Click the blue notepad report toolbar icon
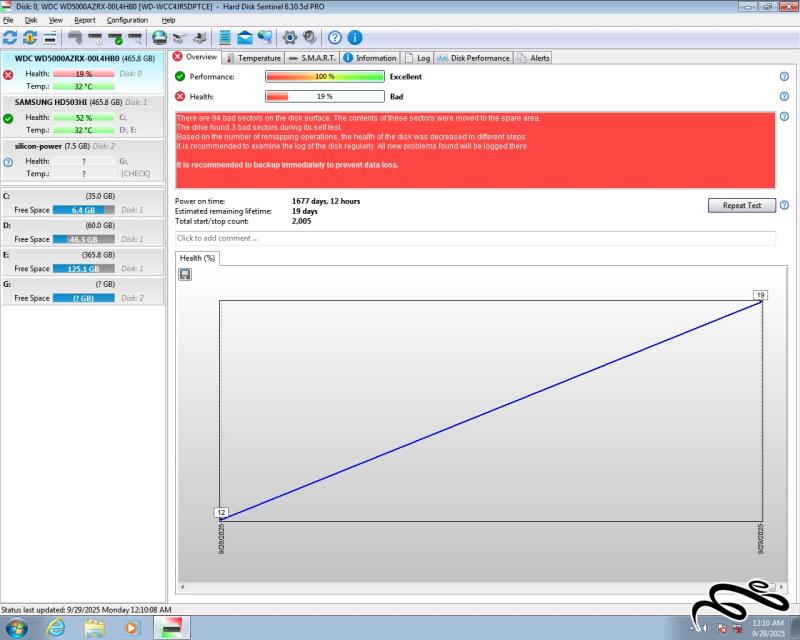The image size is (800, 640). pos(225,38)
